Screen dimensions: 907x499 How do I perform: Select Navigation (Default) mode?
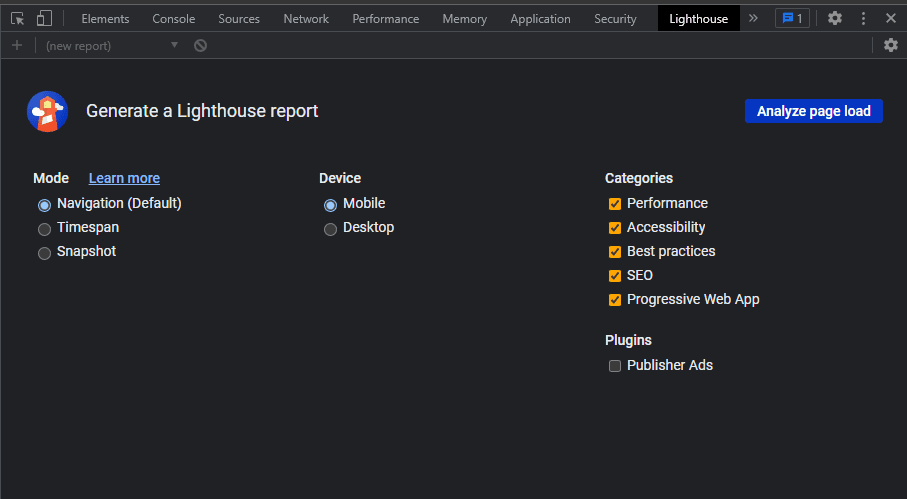(45, 205)
